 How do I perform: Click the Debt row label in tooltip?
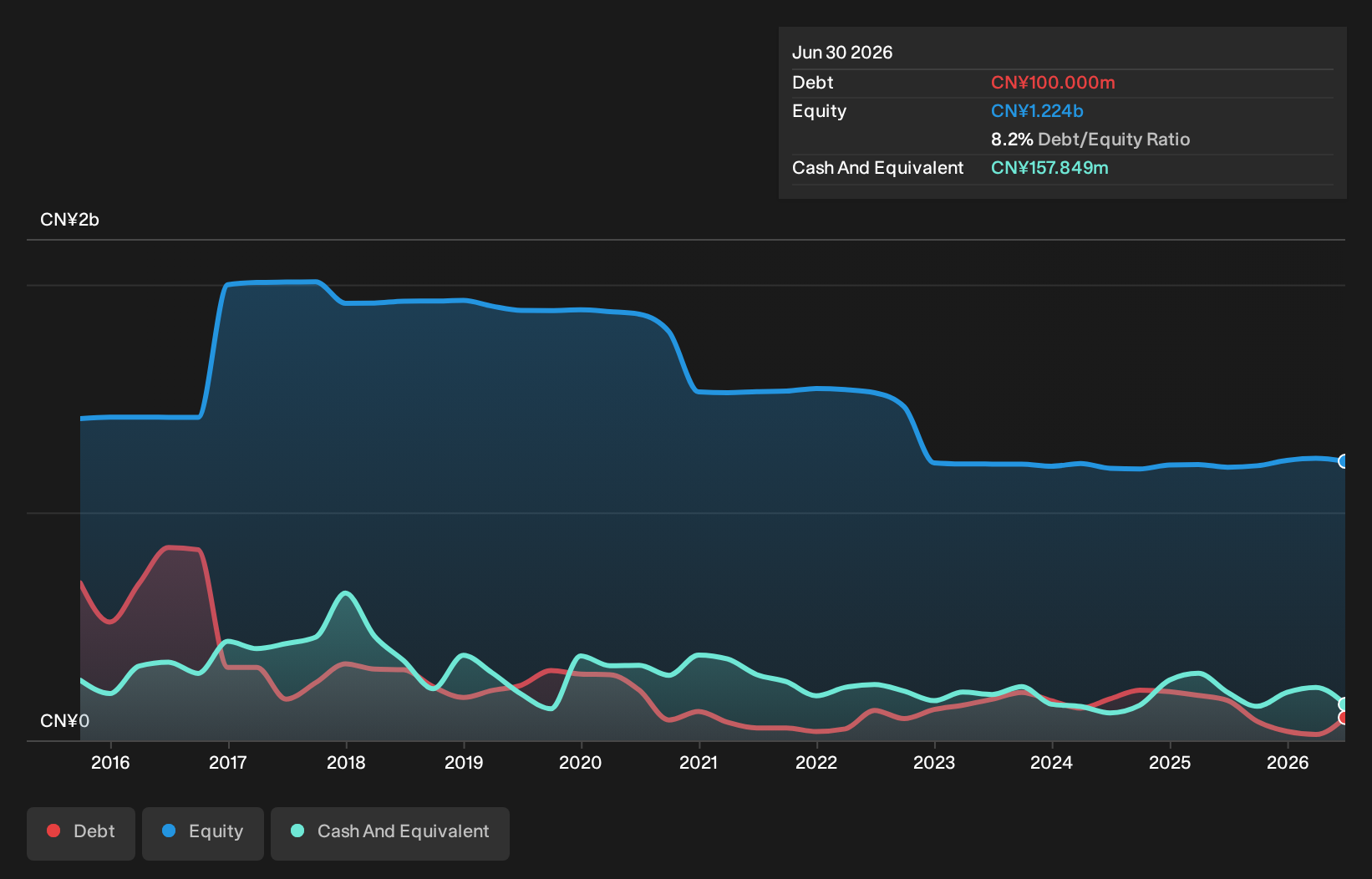(x=813, y=83)
